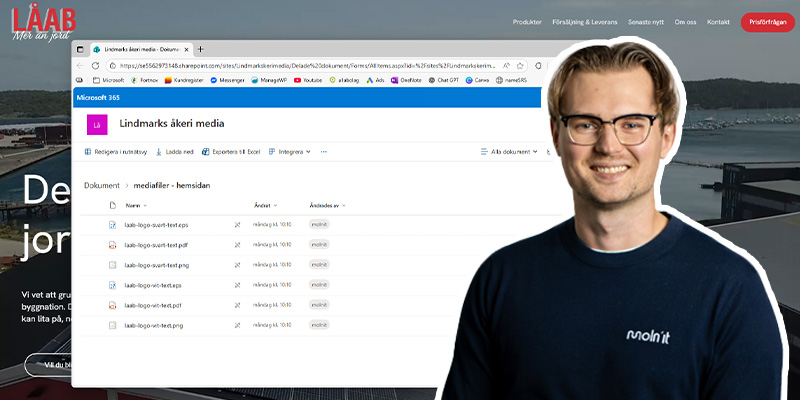Screen dimensions: 800x400
Task: Click the share icon for laab-logo-vit-text.eps
Action: [x=237, y=285]
